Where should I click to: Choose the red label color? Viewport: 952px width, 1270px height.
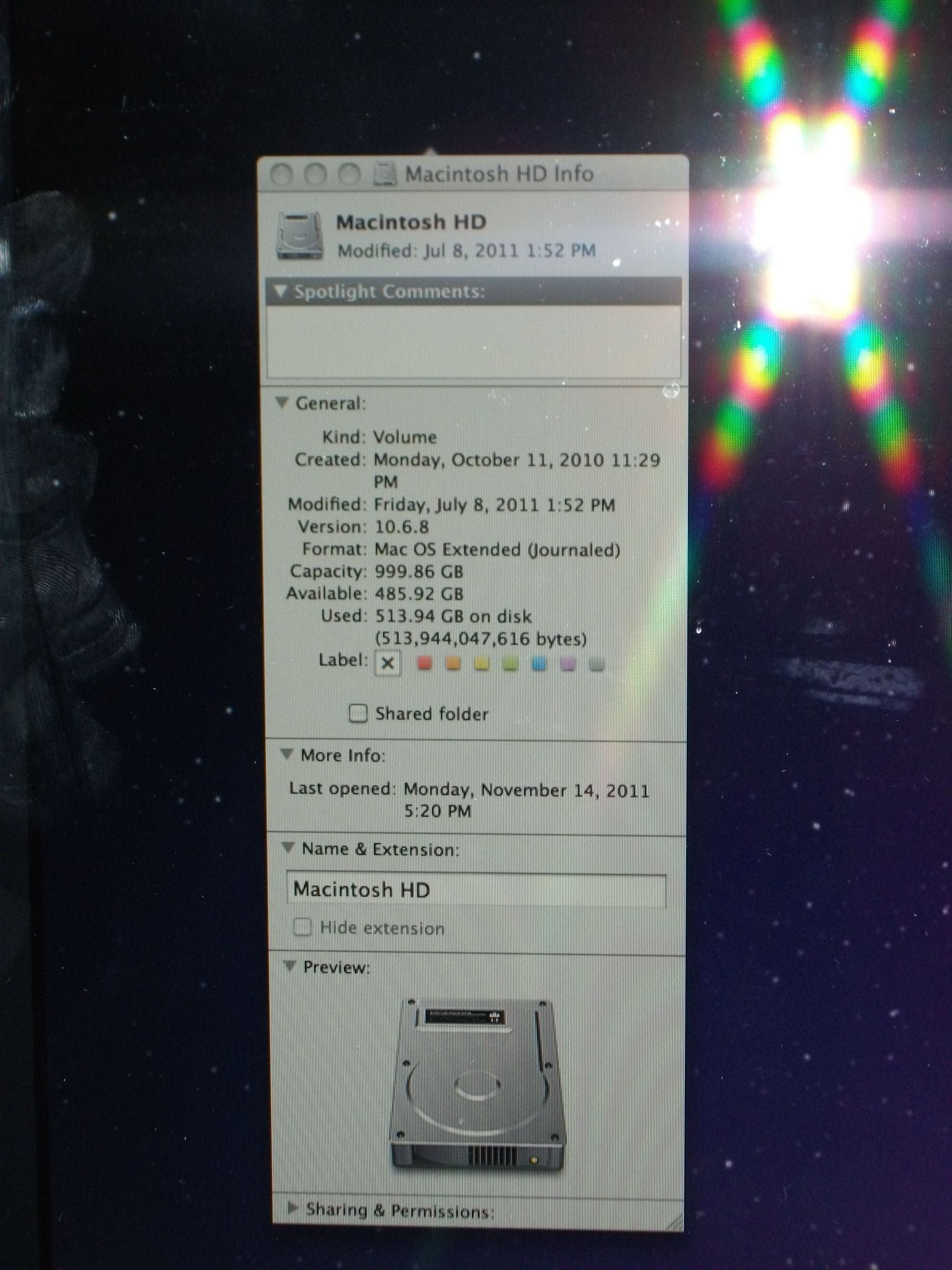[425, 664]
